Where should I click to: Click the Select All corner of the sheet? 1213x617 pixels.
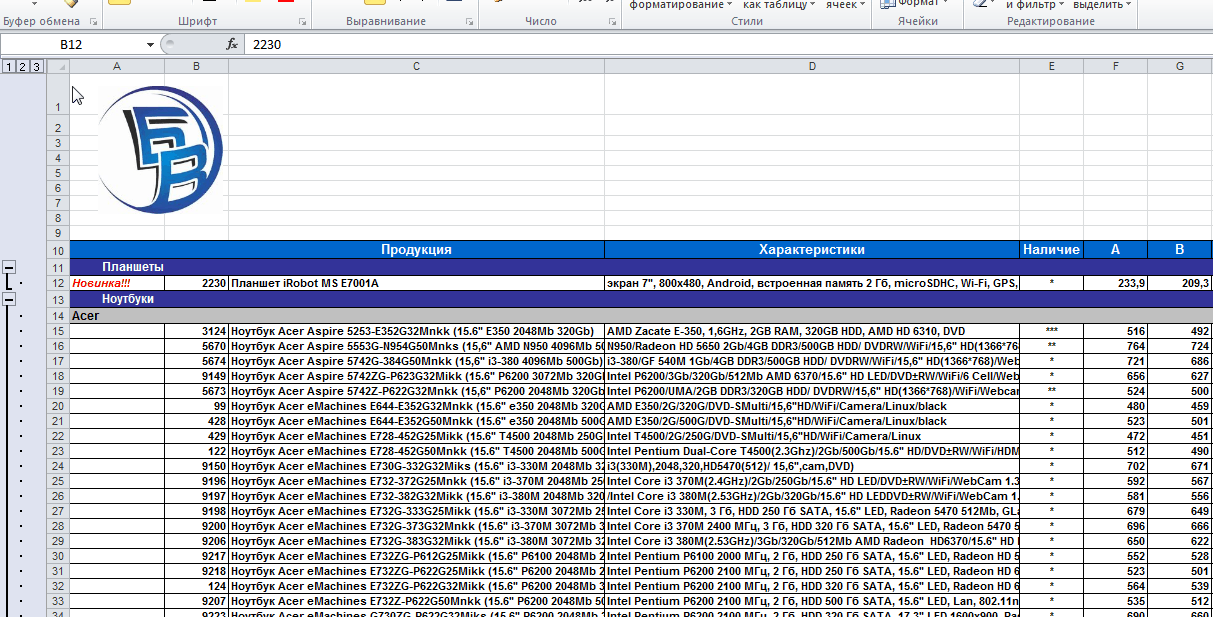pos(58,67)
